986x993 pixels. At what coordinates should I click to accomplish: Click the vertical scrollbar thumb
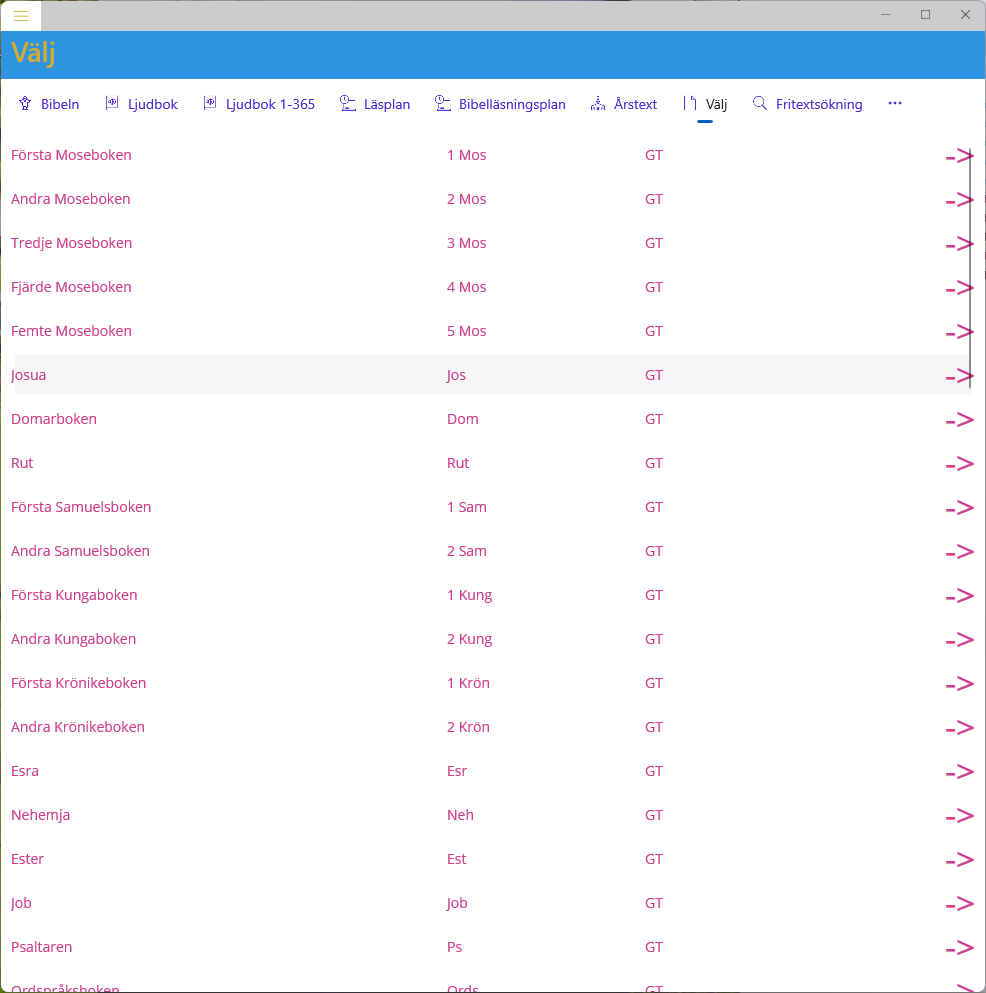click(970, 269)
